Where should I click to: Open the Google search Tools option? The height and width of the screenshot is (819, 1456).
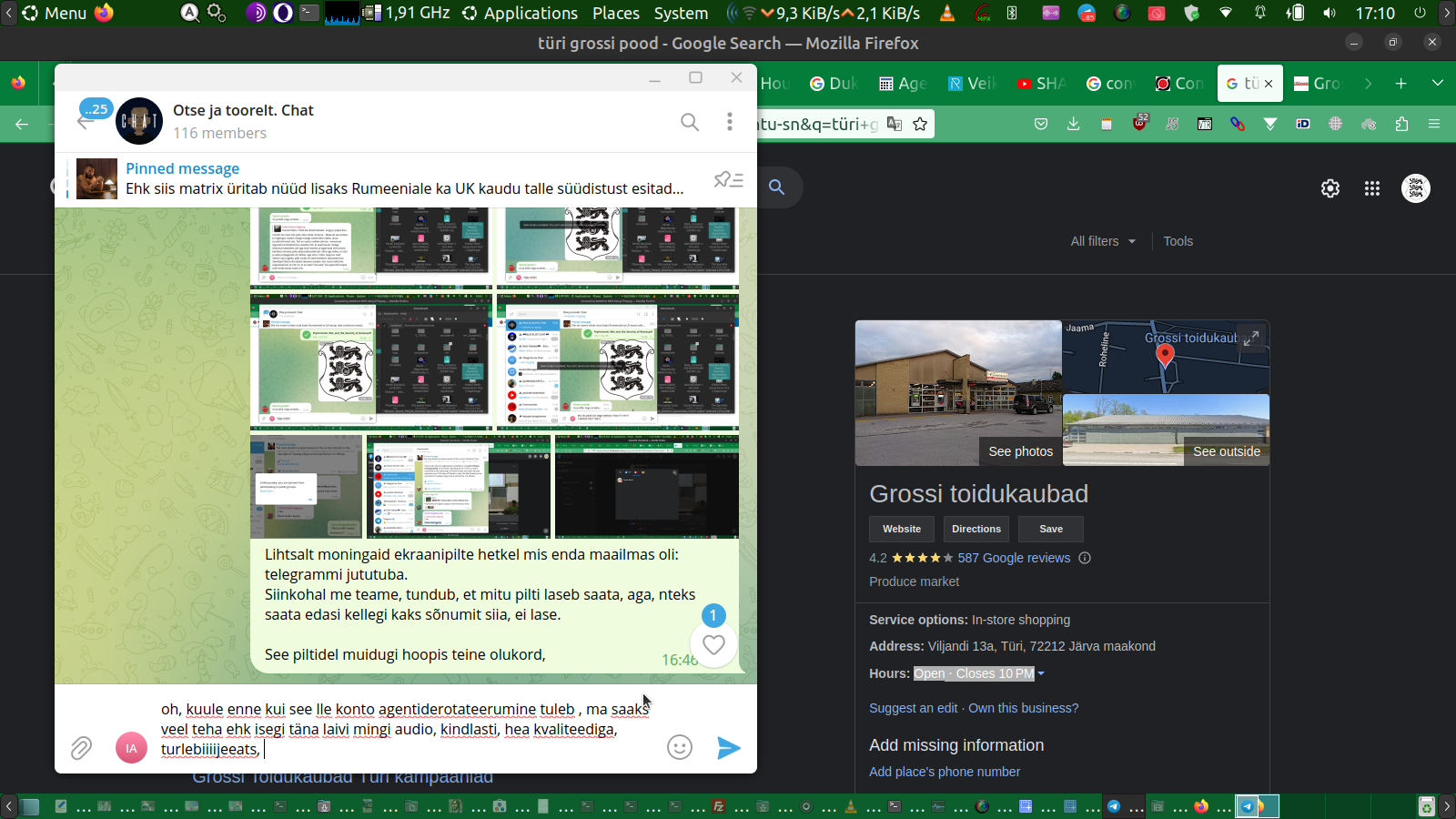pos(1178,241)
